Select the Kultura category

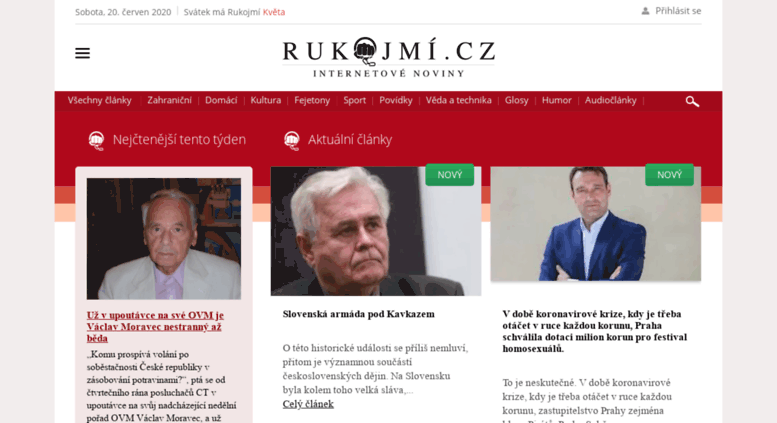pyautogui.click(x=266, y=101)
